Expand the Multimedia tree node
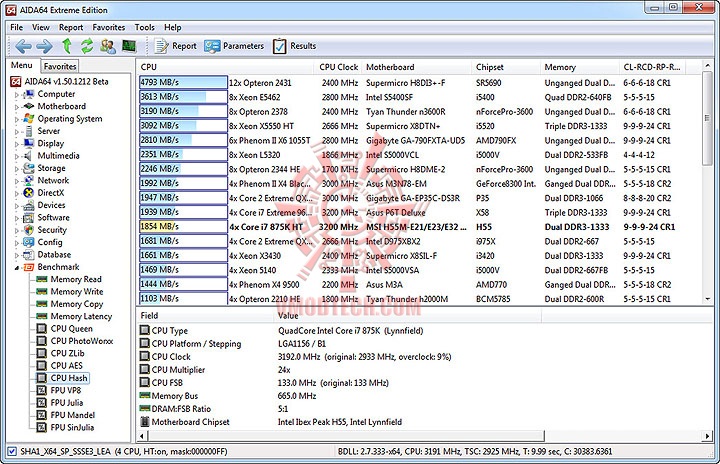The image size is (720, 464). tap(17, 157)
